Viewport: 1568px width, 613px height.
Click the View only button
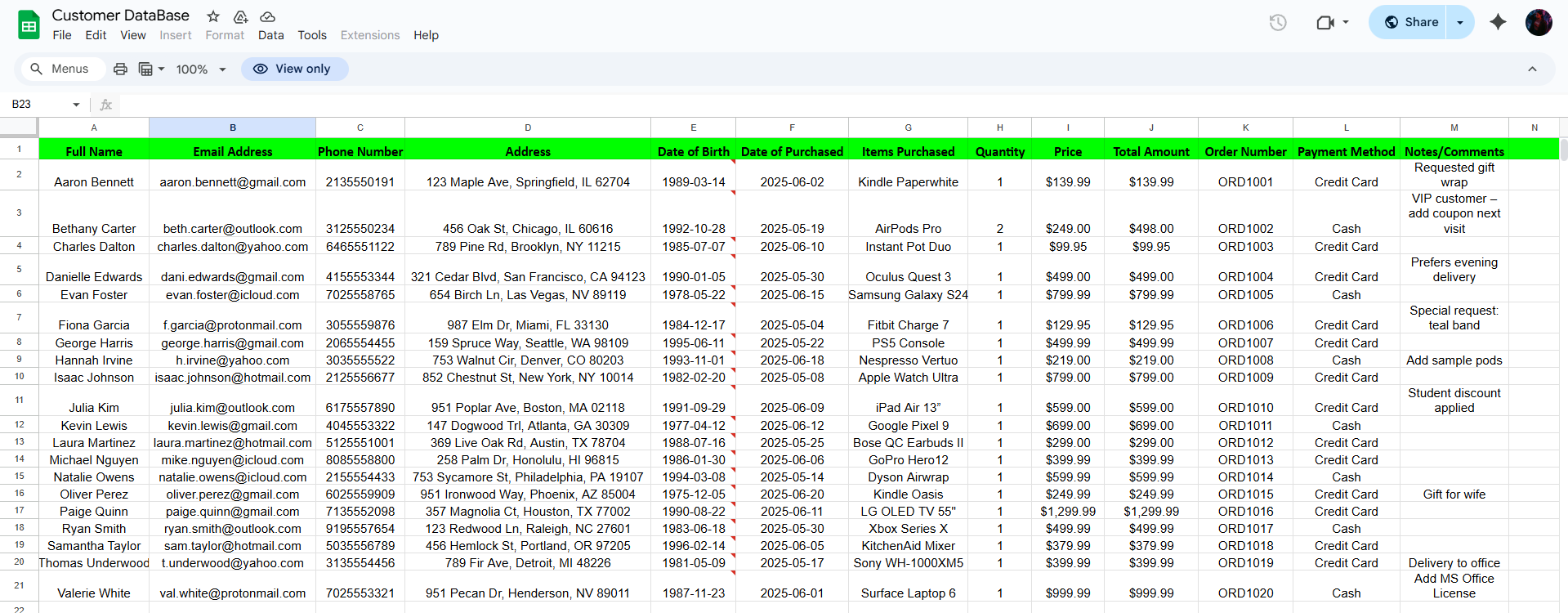tap(294, 69)
